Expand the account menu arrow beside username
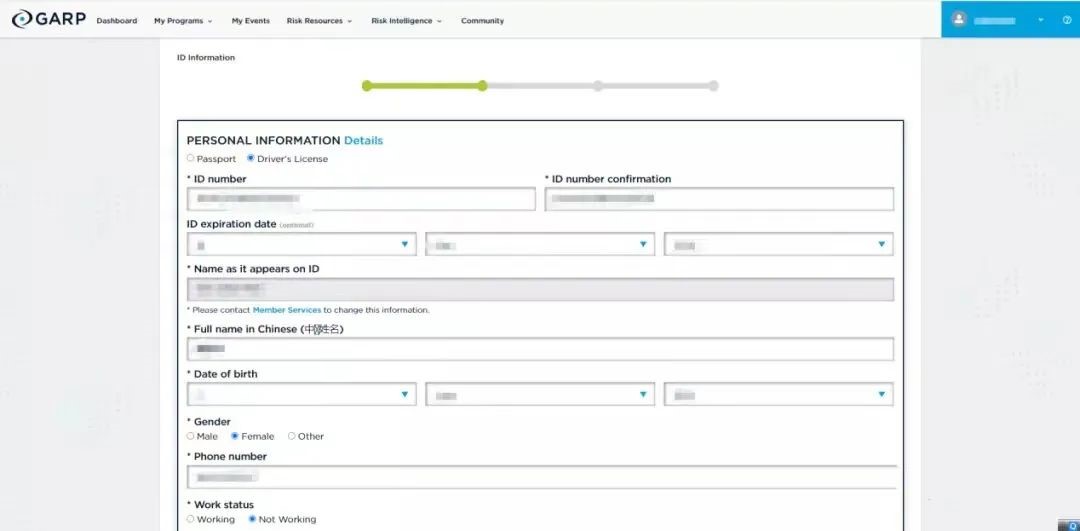The width and height of the screenshot is (1080, 531). 1041,20
